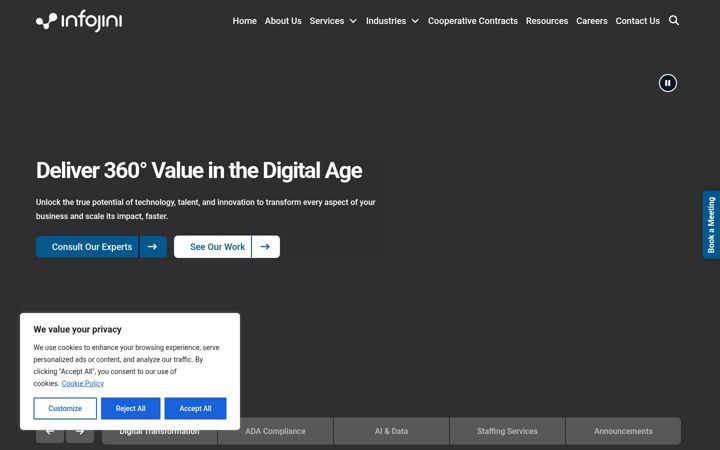Viewport: 720px width, 450px height.
Task: Customize cookie preferences
Action: (x=65, y=408)
